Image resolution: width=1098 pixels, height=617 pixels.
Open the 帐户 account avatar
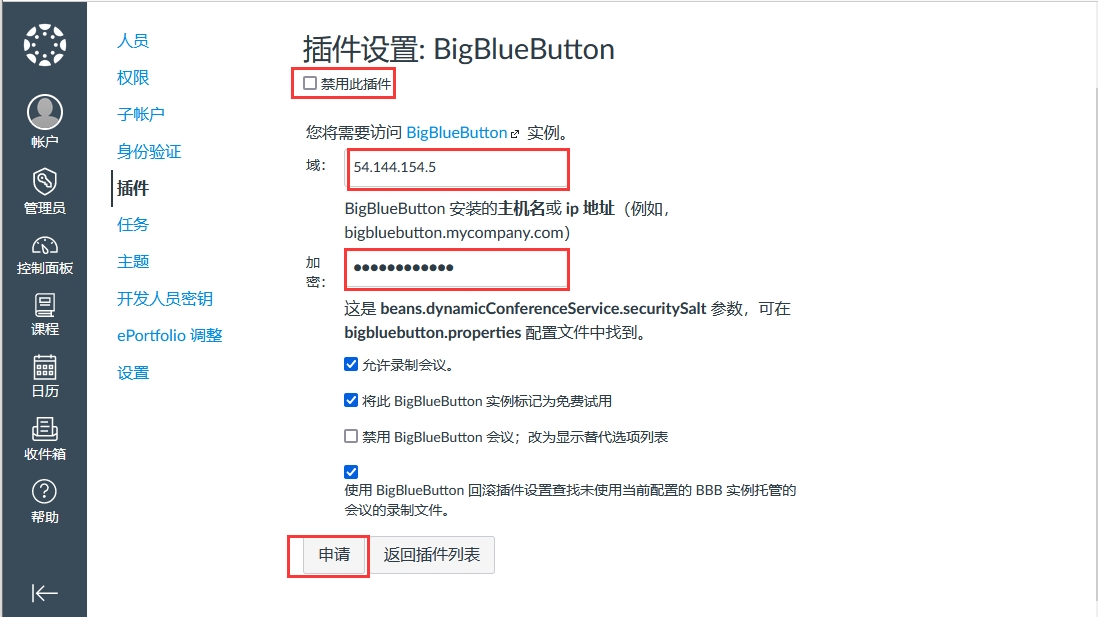point(45,112)
